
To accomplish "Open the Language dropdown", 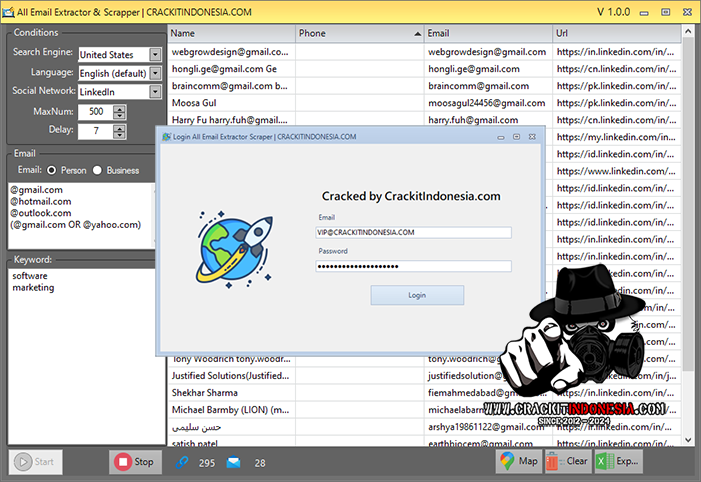I will [155, 73].
